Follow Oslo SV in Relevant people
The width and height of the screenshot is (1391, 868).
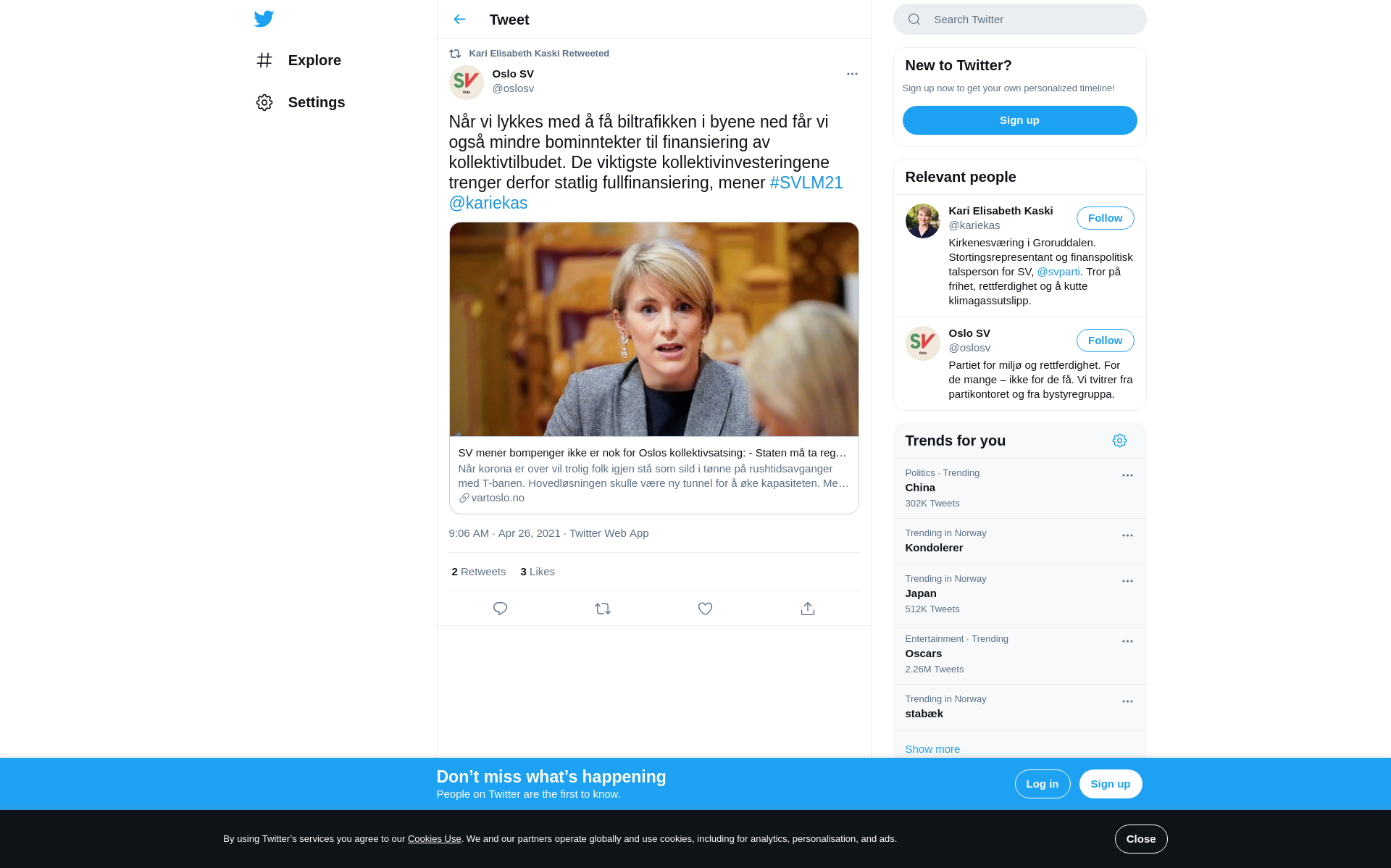(x=1105, y=341)
